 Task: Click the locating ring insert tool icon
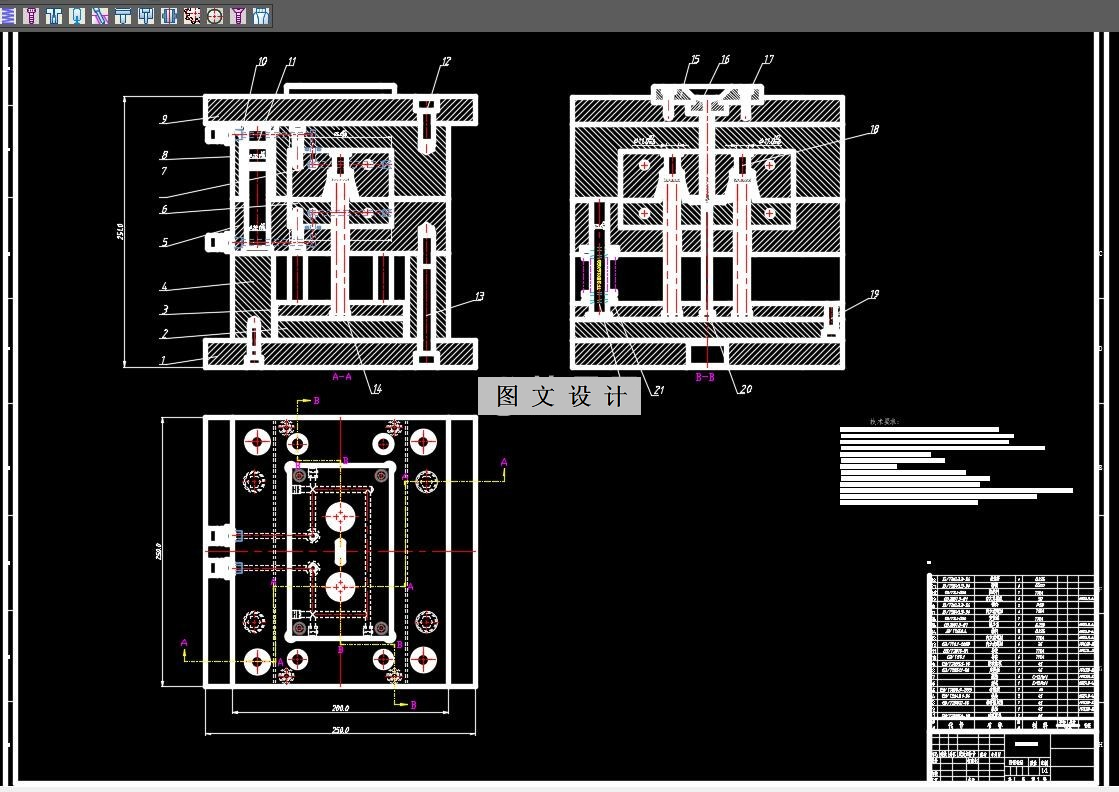point(146,16)
